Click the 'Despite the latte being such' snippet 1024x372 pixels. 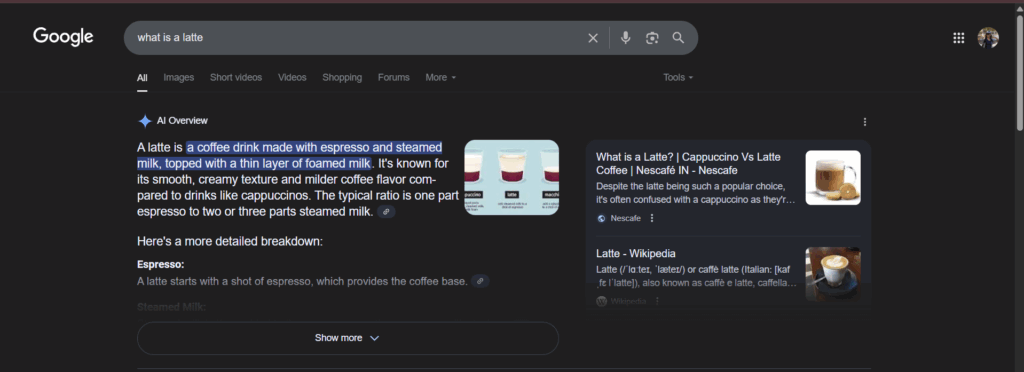[696, 193]
